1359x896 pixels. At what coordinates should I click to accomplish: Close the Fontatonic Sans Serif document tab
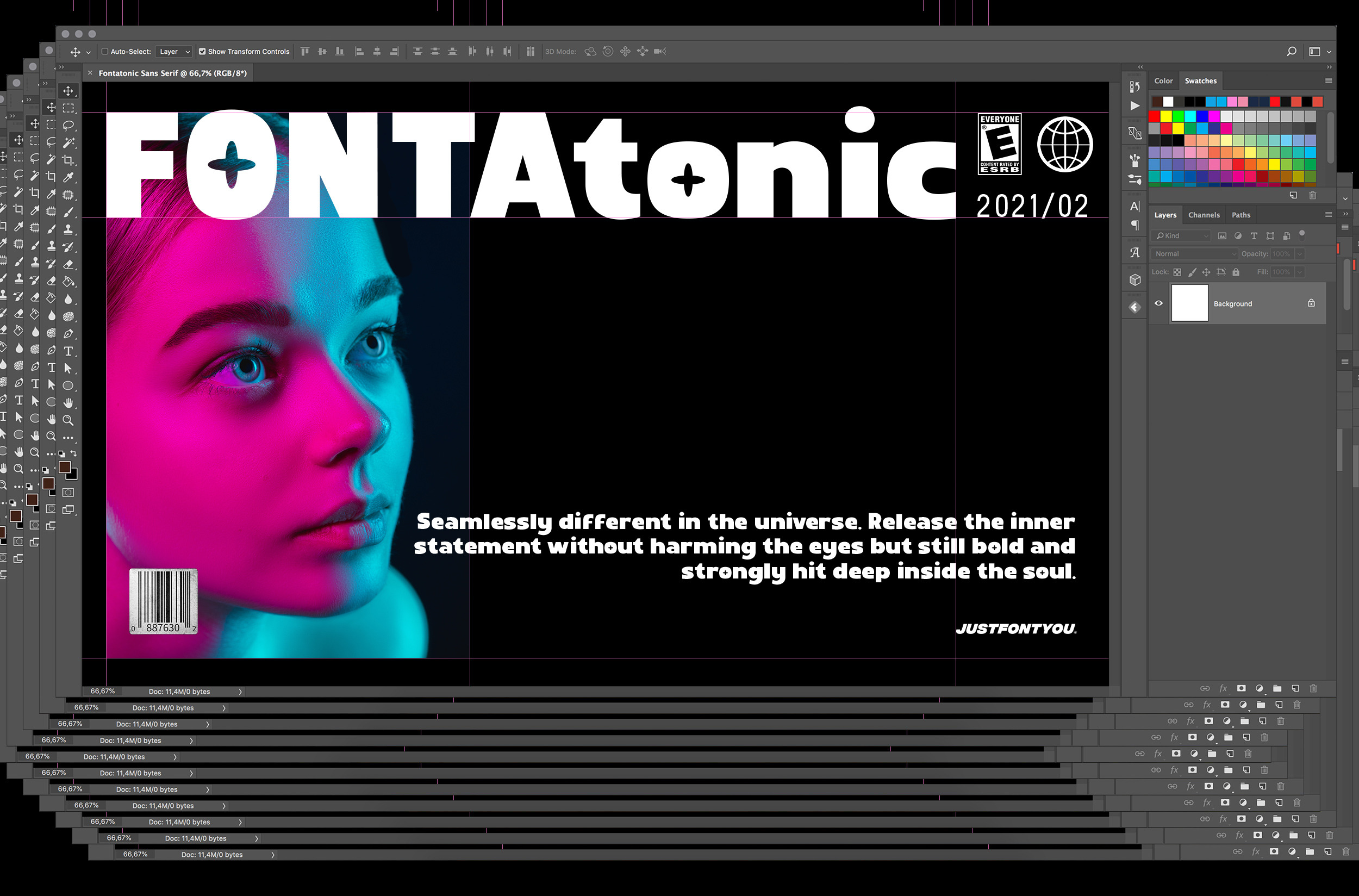[x=90, y=73]
